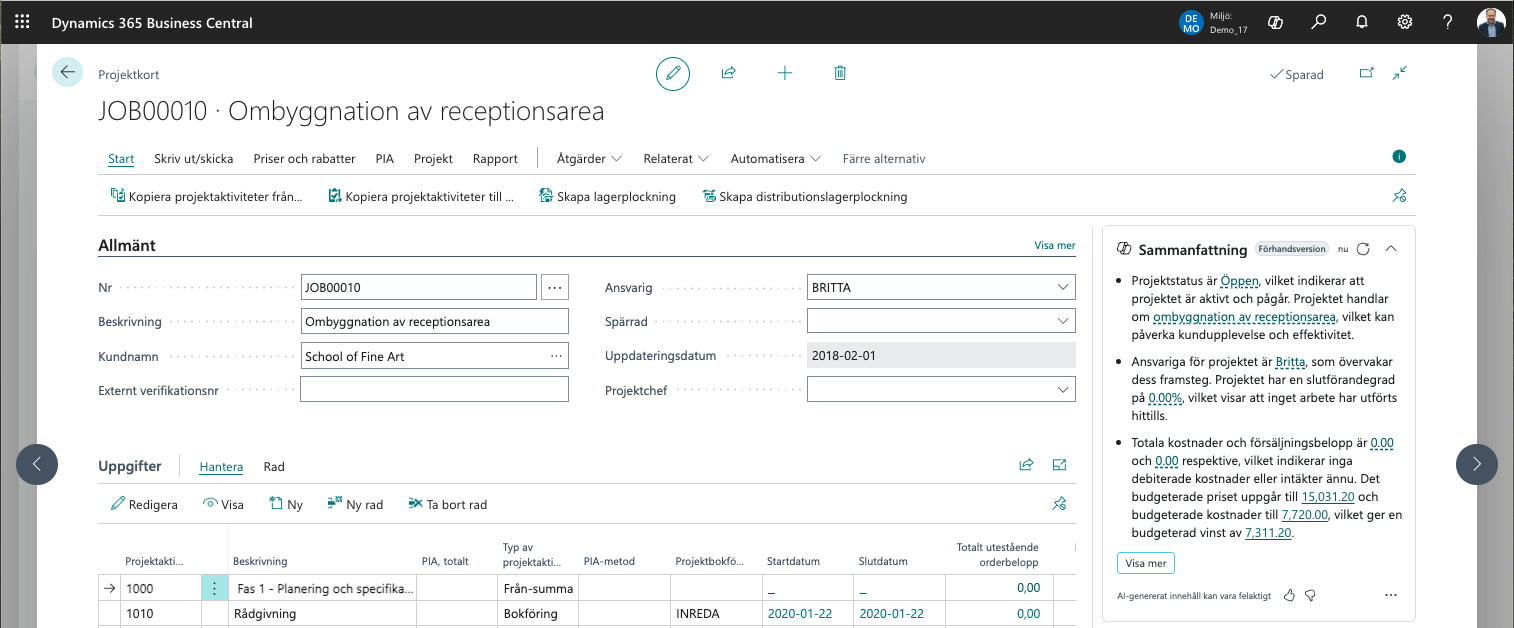Open the notifications bell
This screenshot has height=628, width=1514.
pyautogui.click(x=1362, y=22)
